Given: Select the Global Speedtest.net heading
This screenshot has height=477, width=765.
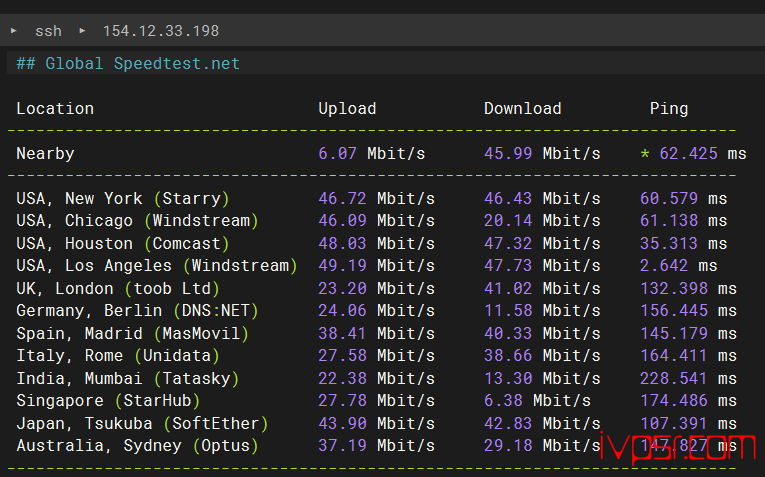Looking at the screenshot, I should pyautogui.click(x=128, y=63).
